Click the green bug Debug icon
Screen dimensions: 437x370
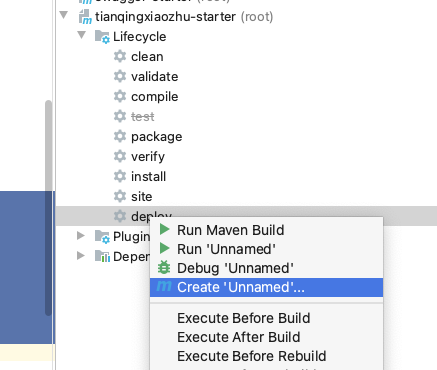[164, 268]
